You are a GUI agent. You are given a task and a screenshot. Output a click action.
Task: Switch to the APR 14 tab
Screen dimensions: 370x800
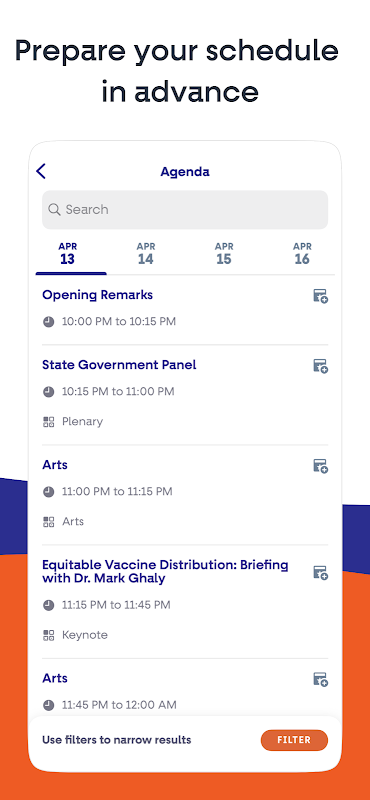(146, 254)
